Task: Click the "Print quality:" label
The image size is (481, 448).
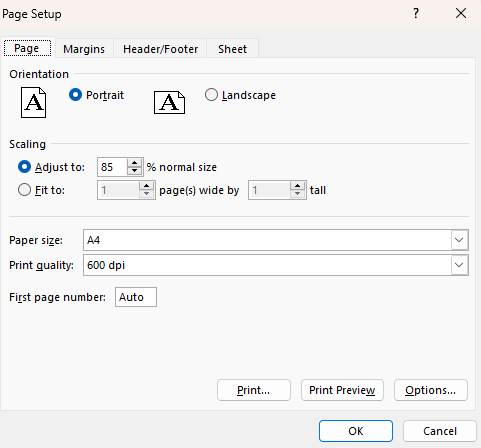Action: (41, 265)
